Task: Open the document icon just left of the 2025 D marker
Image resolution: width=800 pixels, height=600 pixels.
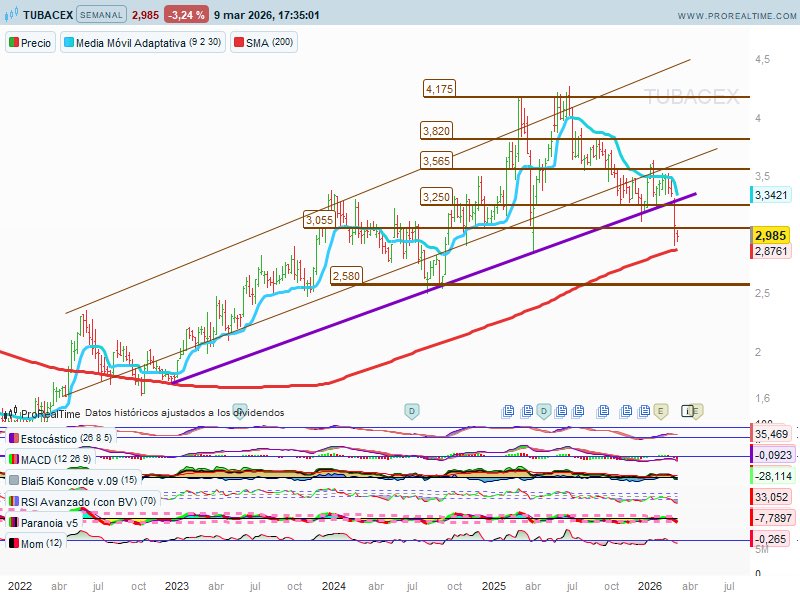Action: pos(528,411)
